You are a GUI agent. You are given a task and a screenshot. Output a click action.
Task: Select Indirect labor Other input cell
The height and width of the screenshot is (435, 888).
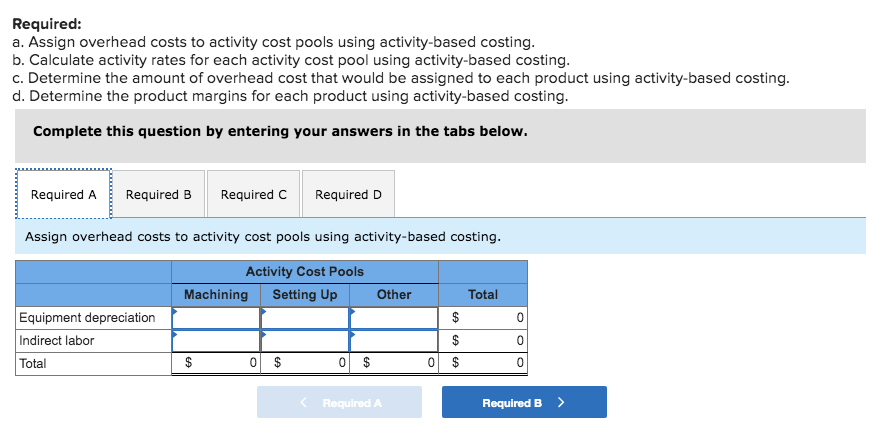394,341
